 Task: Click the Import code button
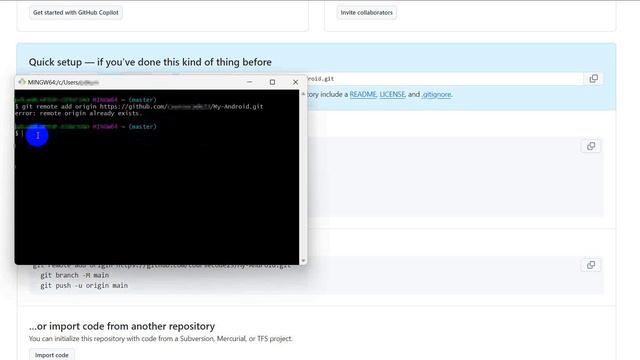coord(52,355)
